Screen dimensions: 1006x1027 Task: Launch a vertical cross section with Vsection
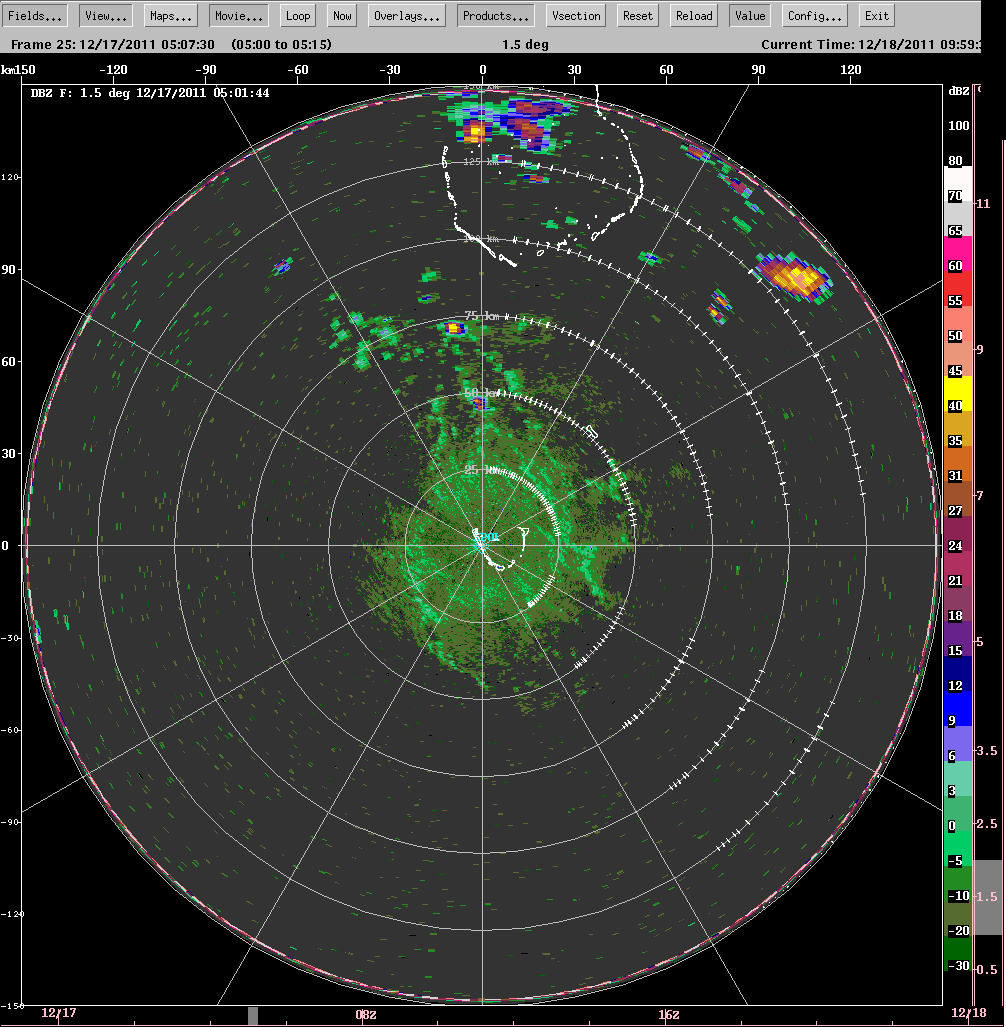click(574, 15)
